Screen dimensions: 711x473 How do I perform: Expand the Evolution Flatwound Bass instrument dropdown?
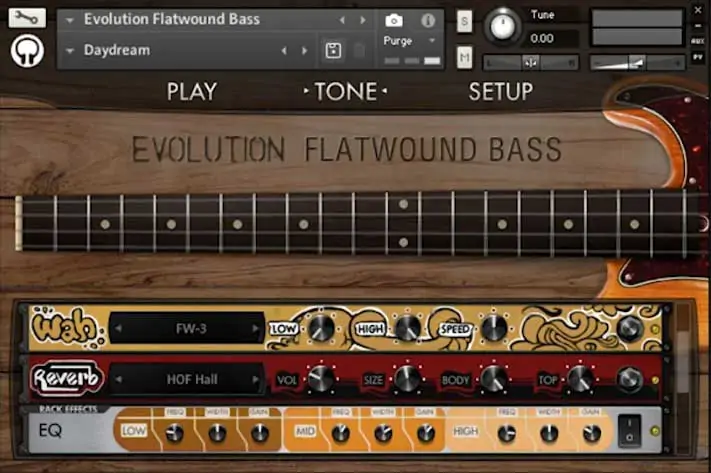coord(70,19)
